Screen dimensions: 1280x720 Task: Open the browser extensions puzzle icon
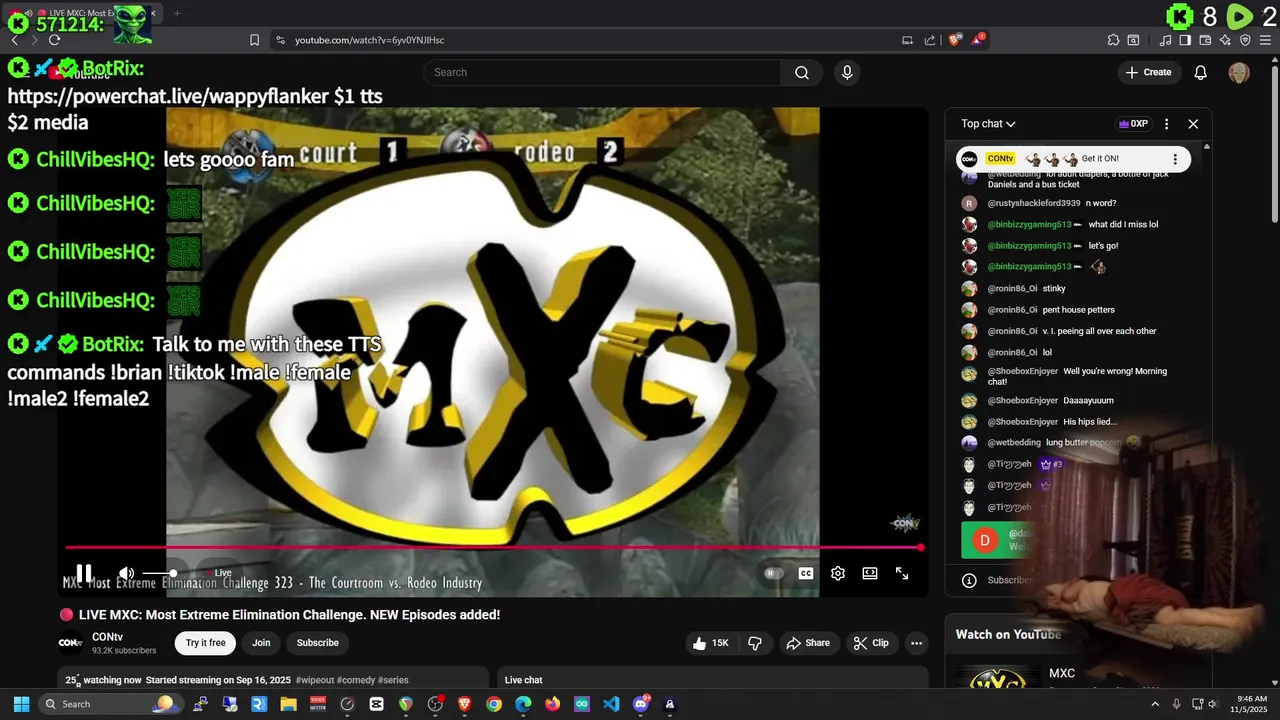pos(1113,40)
